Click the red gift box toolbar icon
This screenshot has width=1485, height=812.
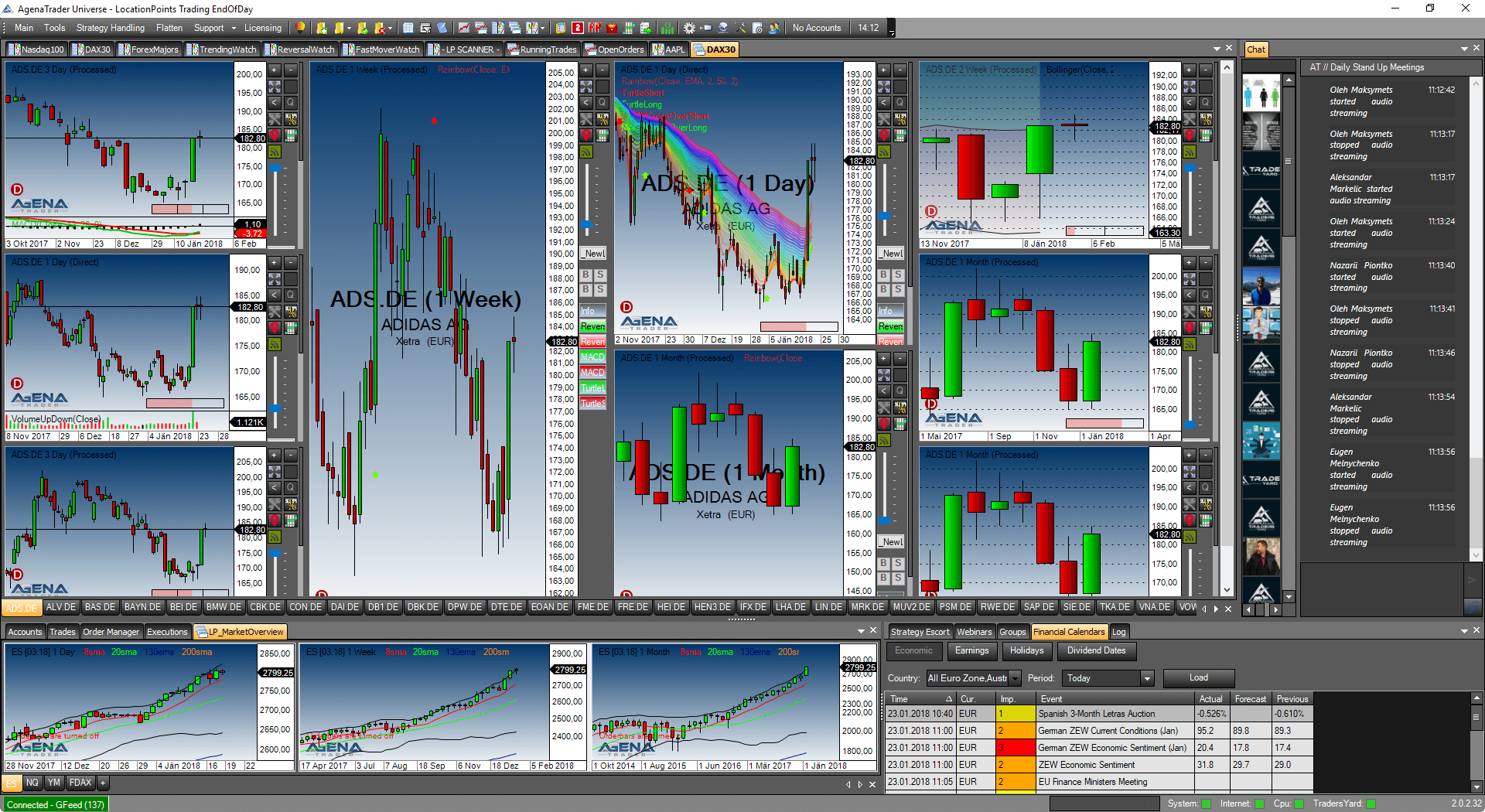[612, 28]
